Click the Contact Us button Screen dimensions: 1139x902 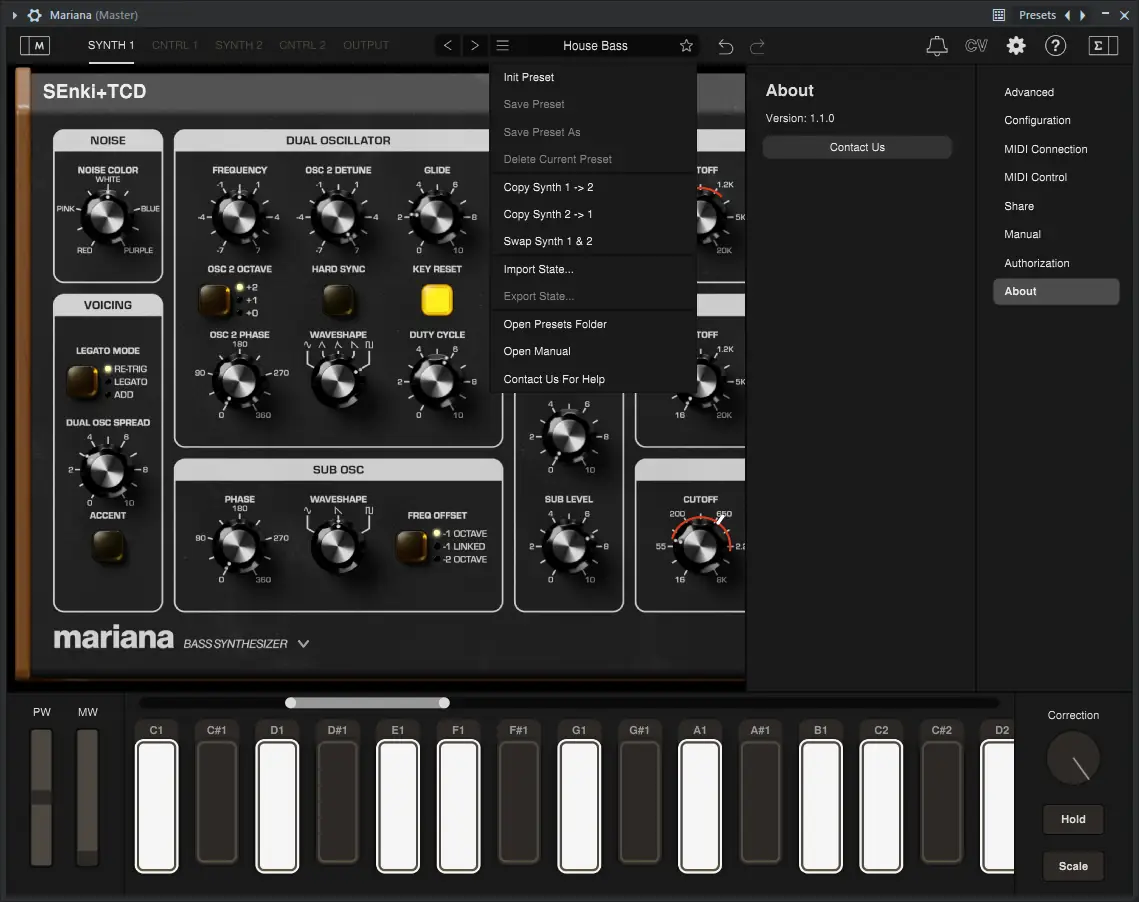857,147
